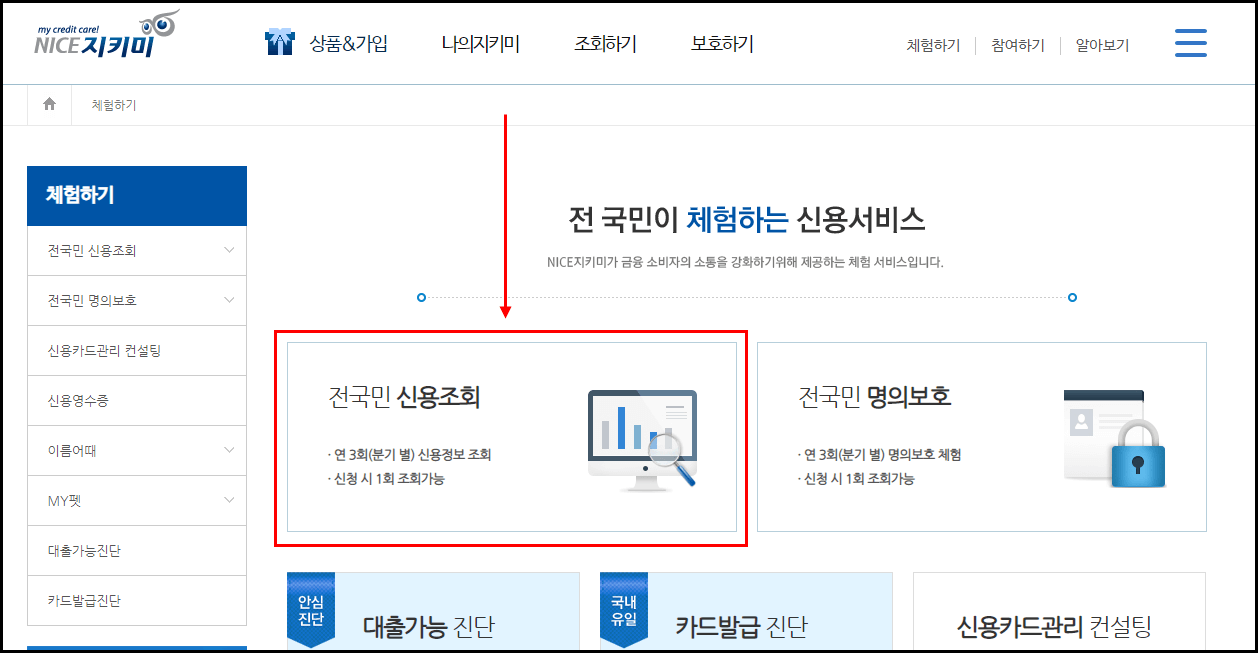1258x653 pixels.
Task: Open 보호하기 menu
Action: tap(722, 44)
